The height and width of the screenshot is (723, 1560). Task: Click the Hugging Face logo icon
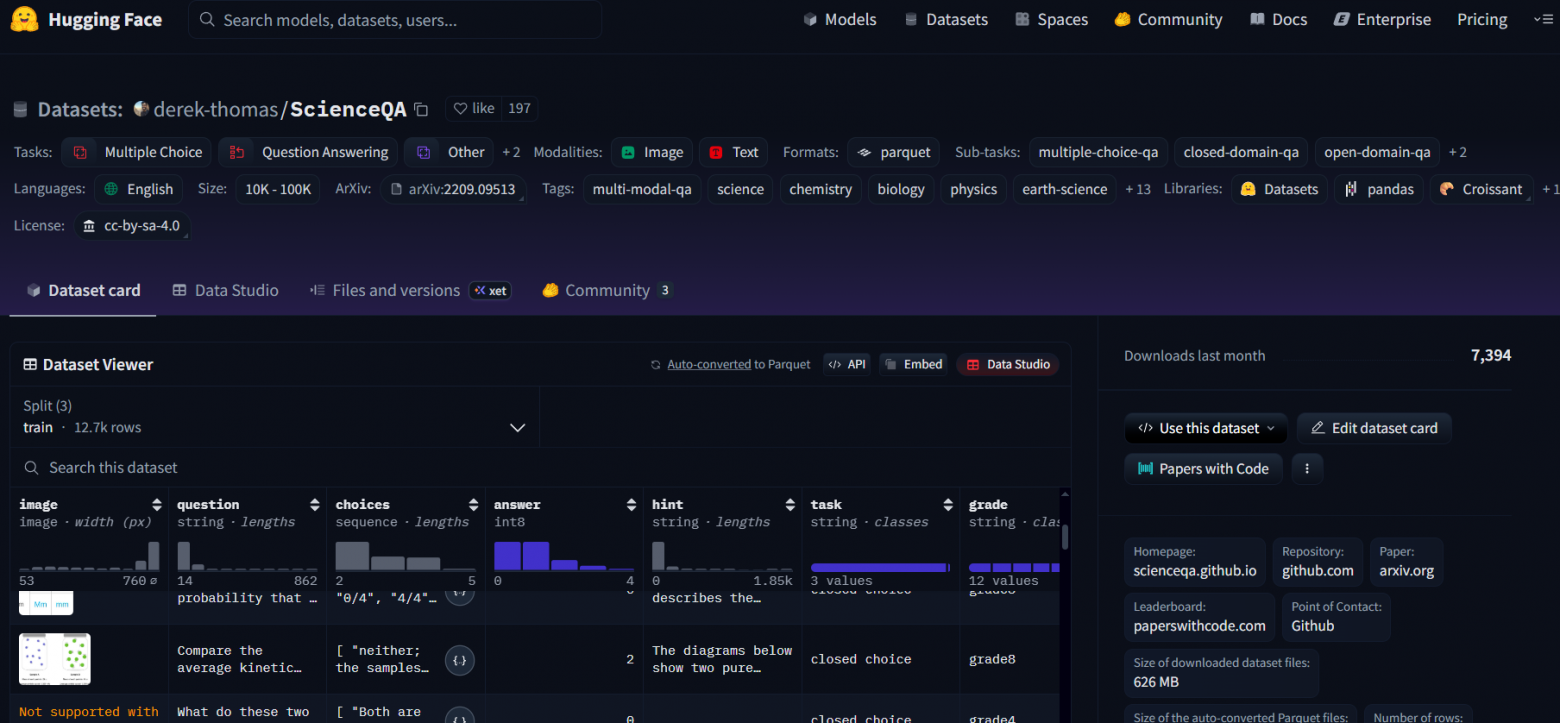click(26, 20)
